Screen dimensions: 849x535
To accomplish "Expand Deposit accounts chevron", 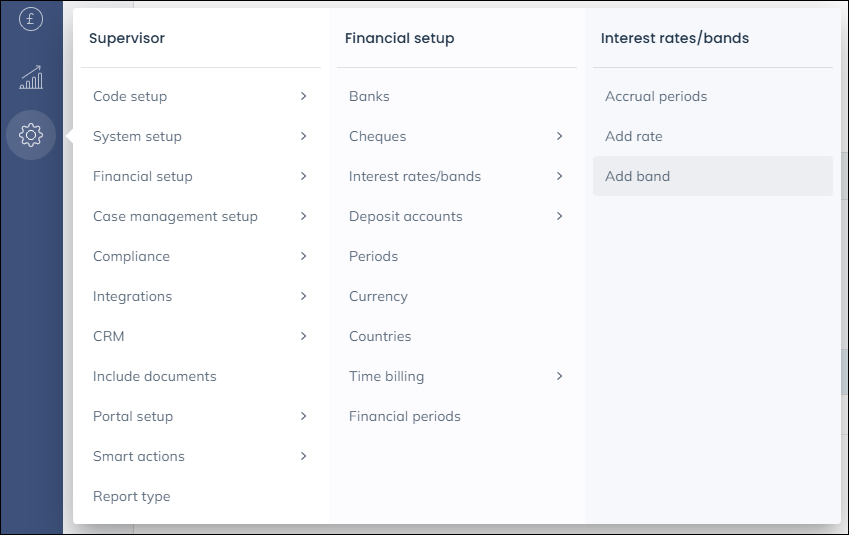I will 559,216.
